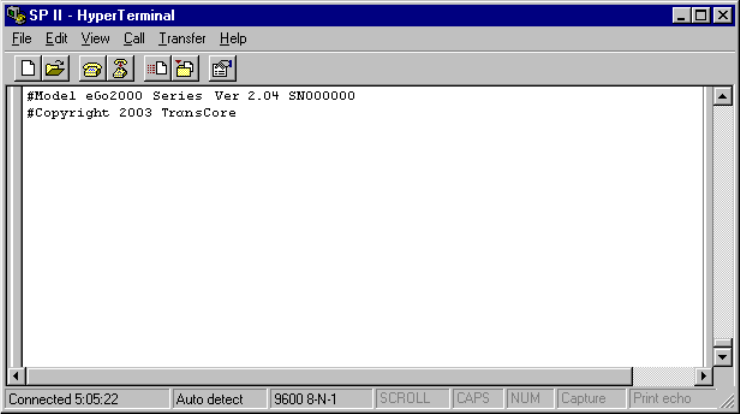Click the Send file toolbar icon
Viewport: 740px width, 414px height.
pyautogui.click(x=157, y=69)
